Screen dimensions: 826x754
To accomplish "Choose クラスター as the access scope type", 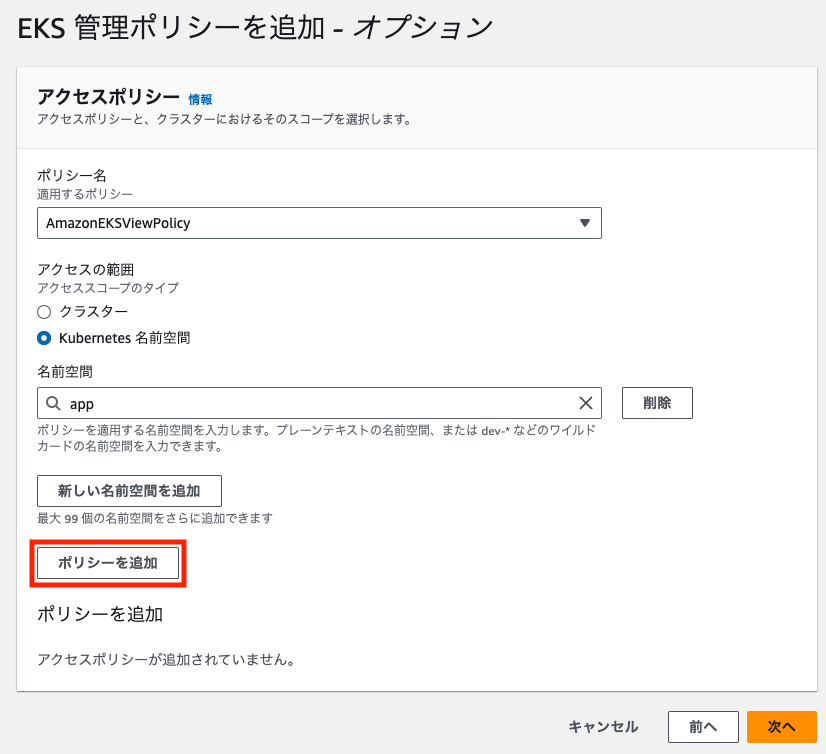I will [x=44, y=312].
